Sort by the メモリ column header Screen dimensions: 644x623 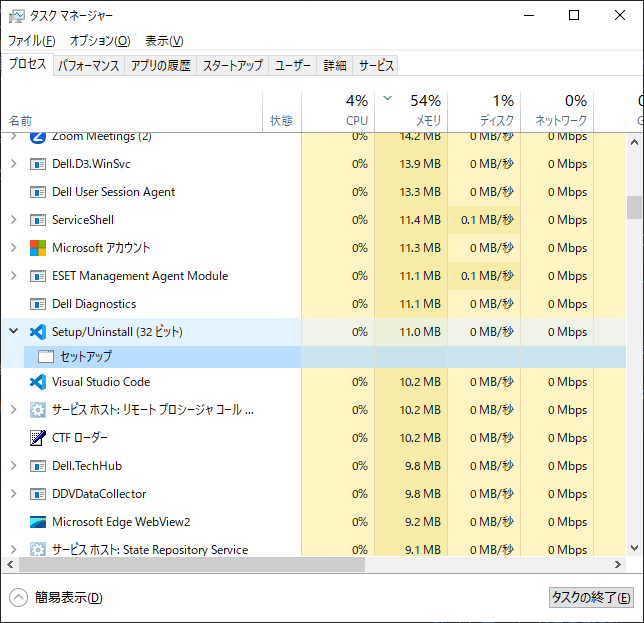coord(411,112)
